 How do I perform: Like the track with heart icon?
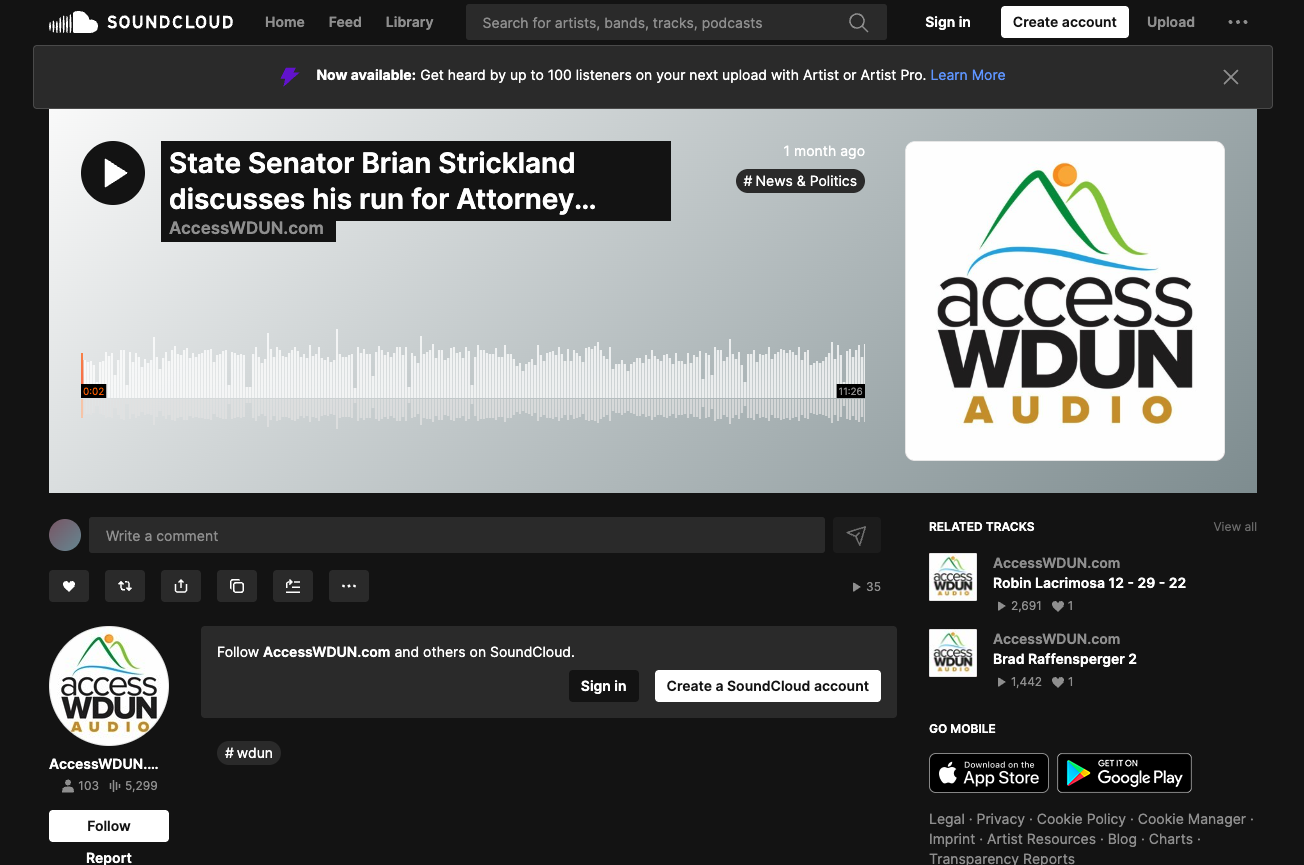[69, 586]
